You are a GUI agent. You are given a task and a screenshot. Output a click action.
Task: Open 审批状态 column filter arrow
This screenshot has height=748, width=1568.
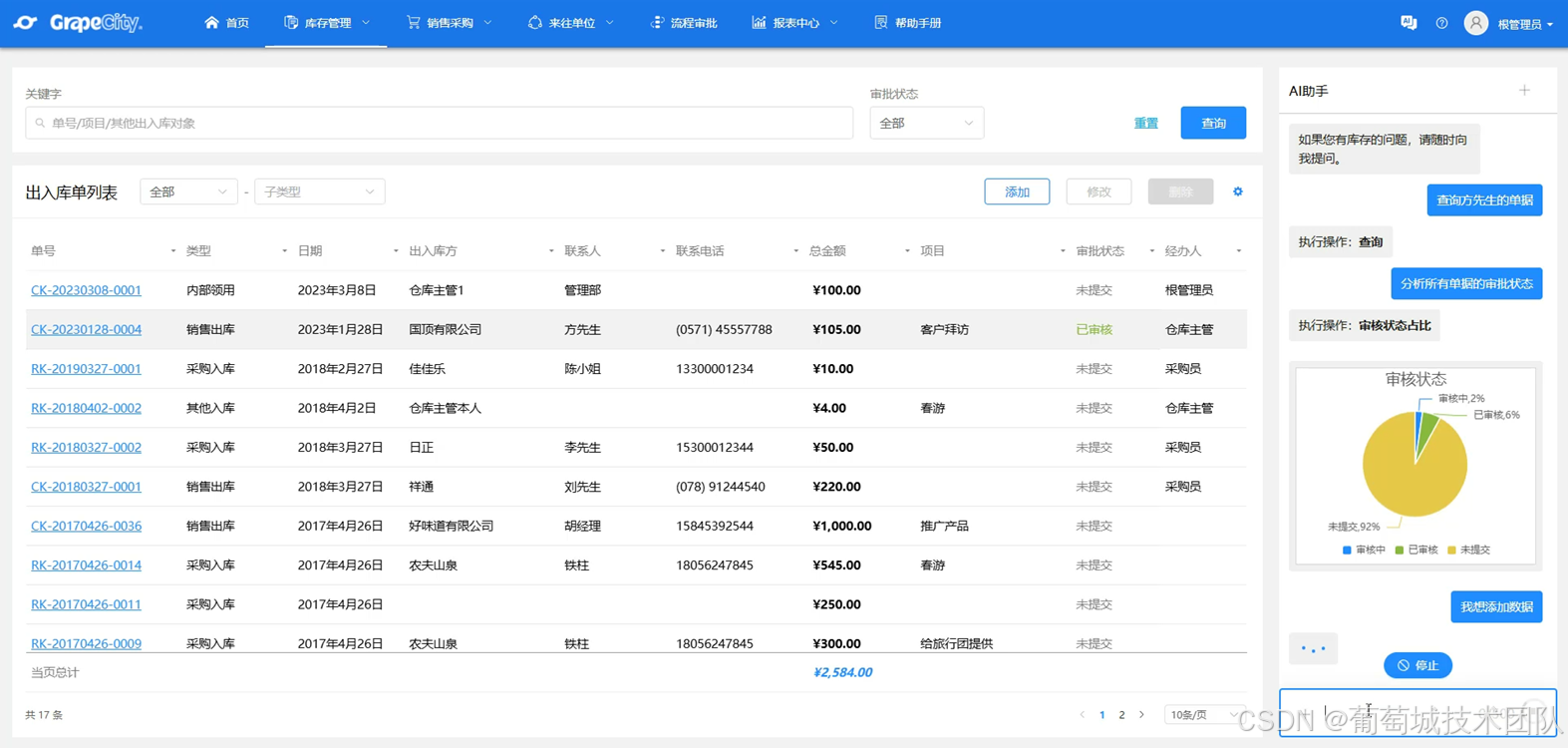click(x=1151, y=251)
